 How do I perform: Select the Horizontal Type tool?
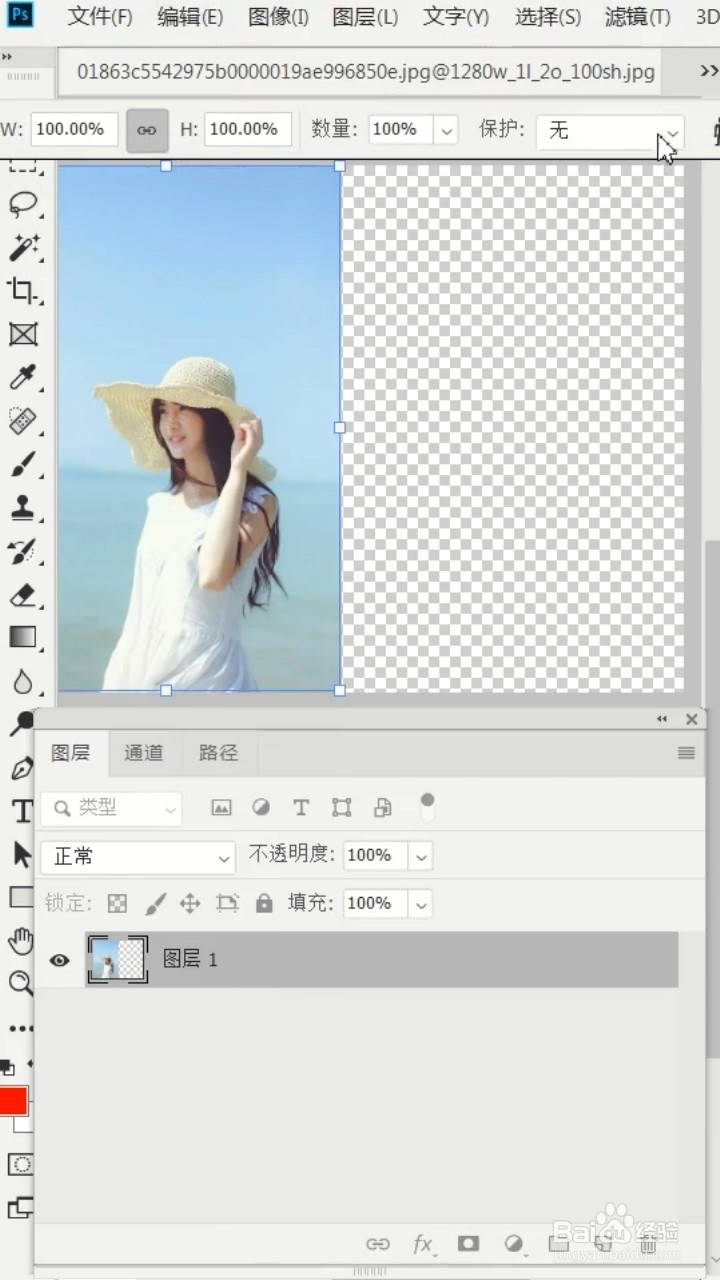pyautogui.click(x=22, y=811)
